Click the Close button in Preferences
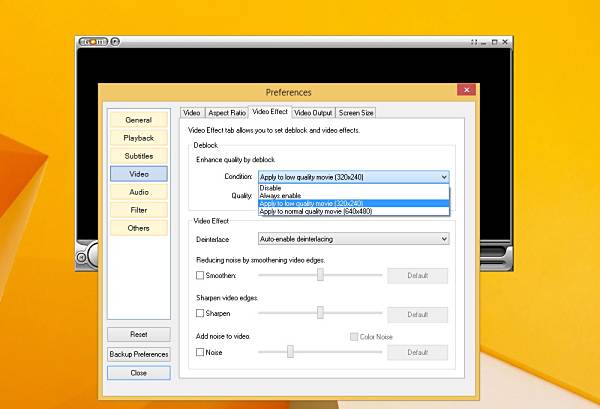This screenshot has width=600, height=409. (139, 373)
